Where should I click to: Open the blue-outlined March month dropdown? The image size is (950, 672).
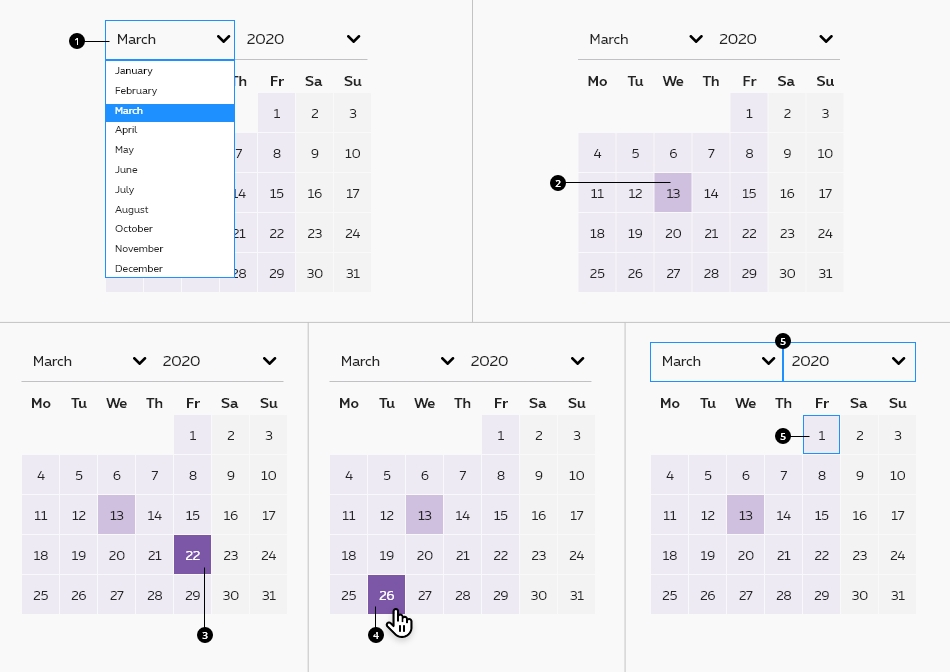pos(716,361)
